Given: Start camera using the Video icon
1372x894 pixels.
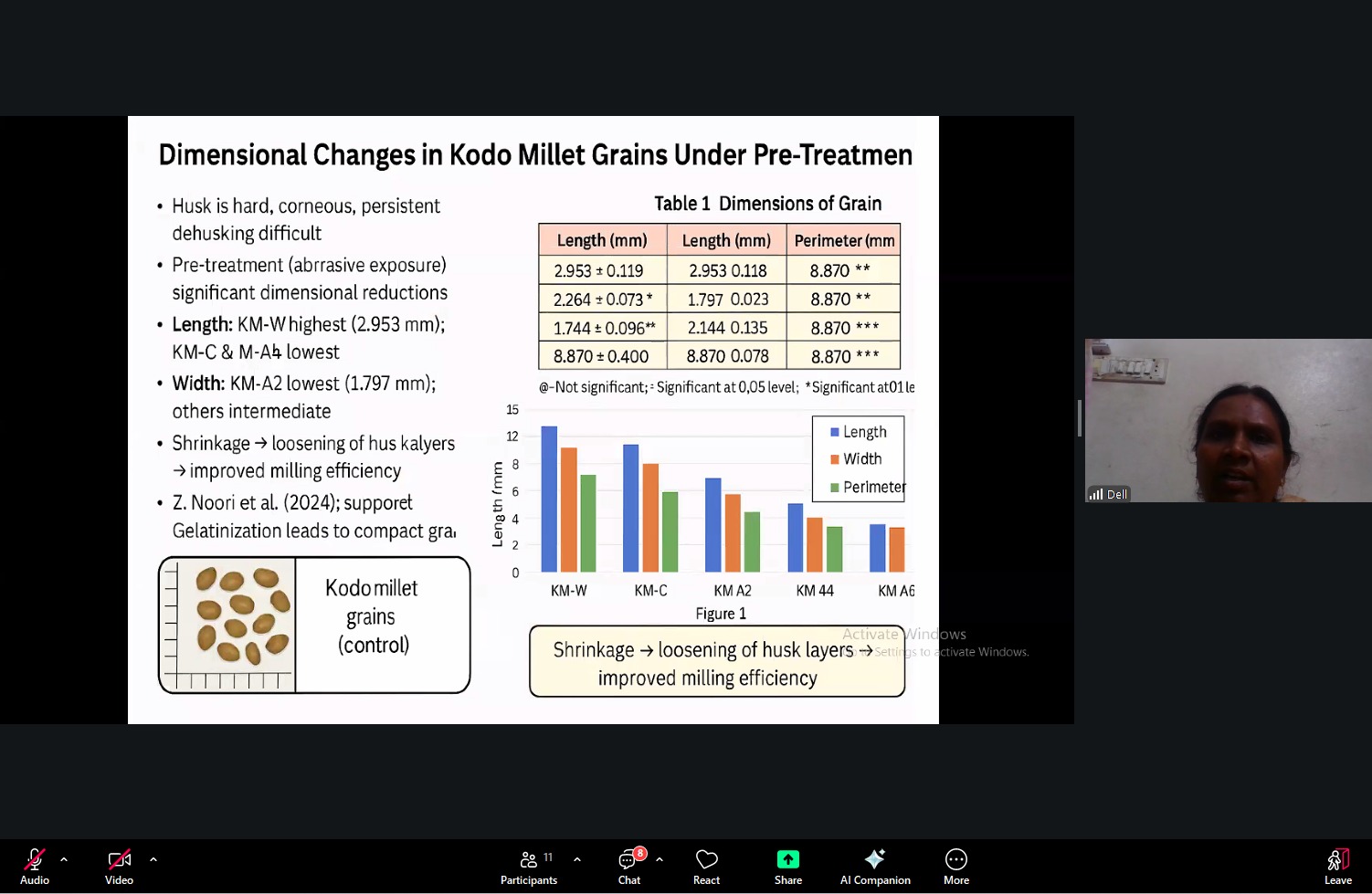Looking at the screenshot, I should 119,860.
